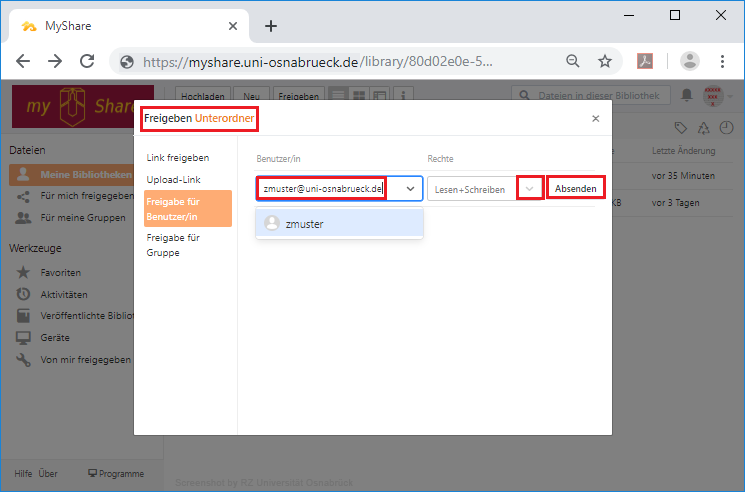
Task: Open a new browser tab
Action: (x=270, y=26)
